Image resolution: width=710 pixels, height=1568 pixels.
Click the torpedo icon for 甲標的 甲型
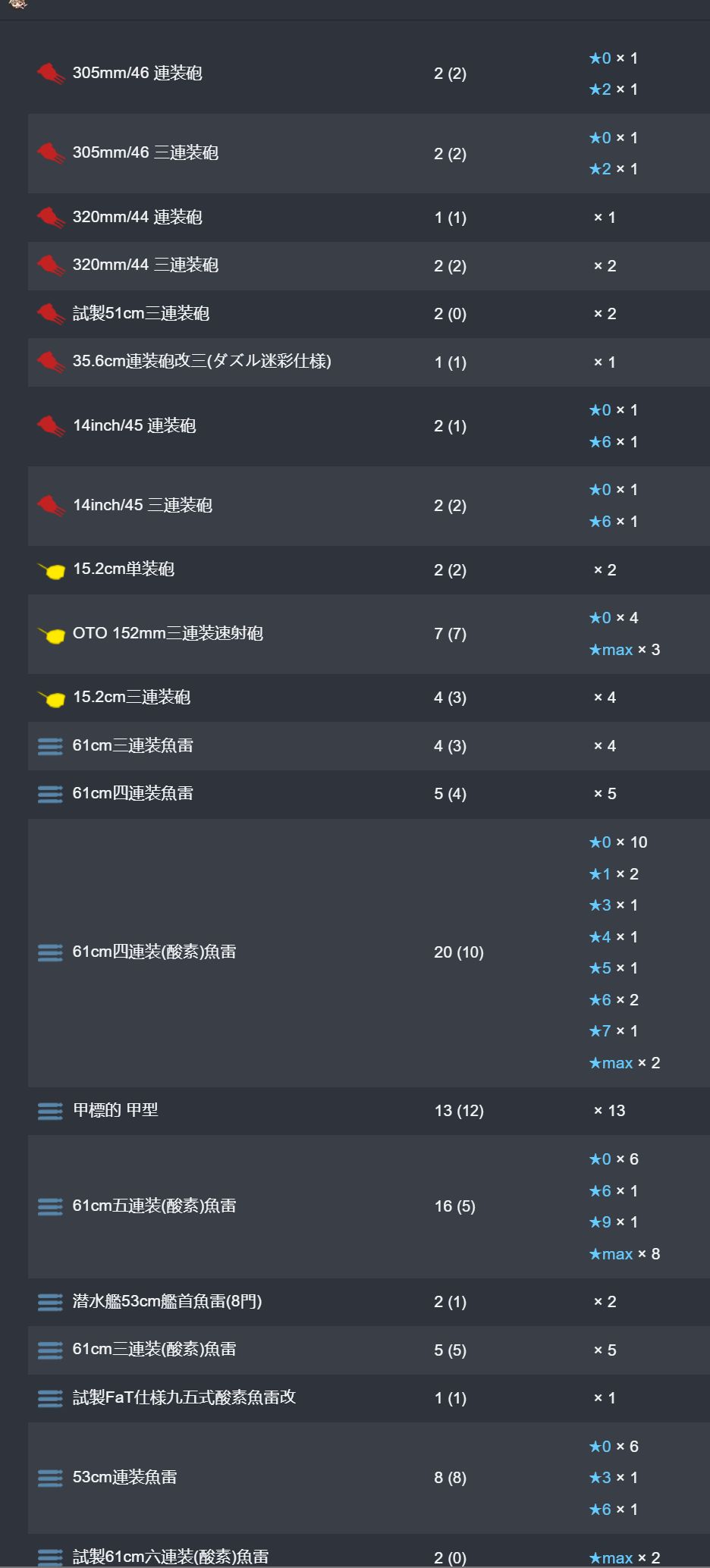(50, 1111)
